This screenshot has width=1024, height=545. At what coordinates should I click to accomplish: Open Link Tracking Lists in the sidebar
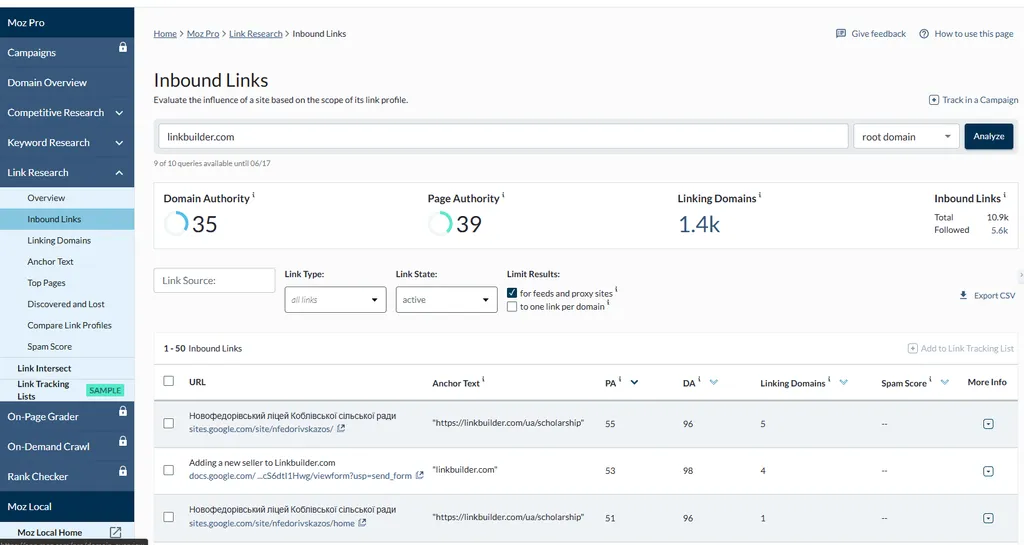[43, 390]
